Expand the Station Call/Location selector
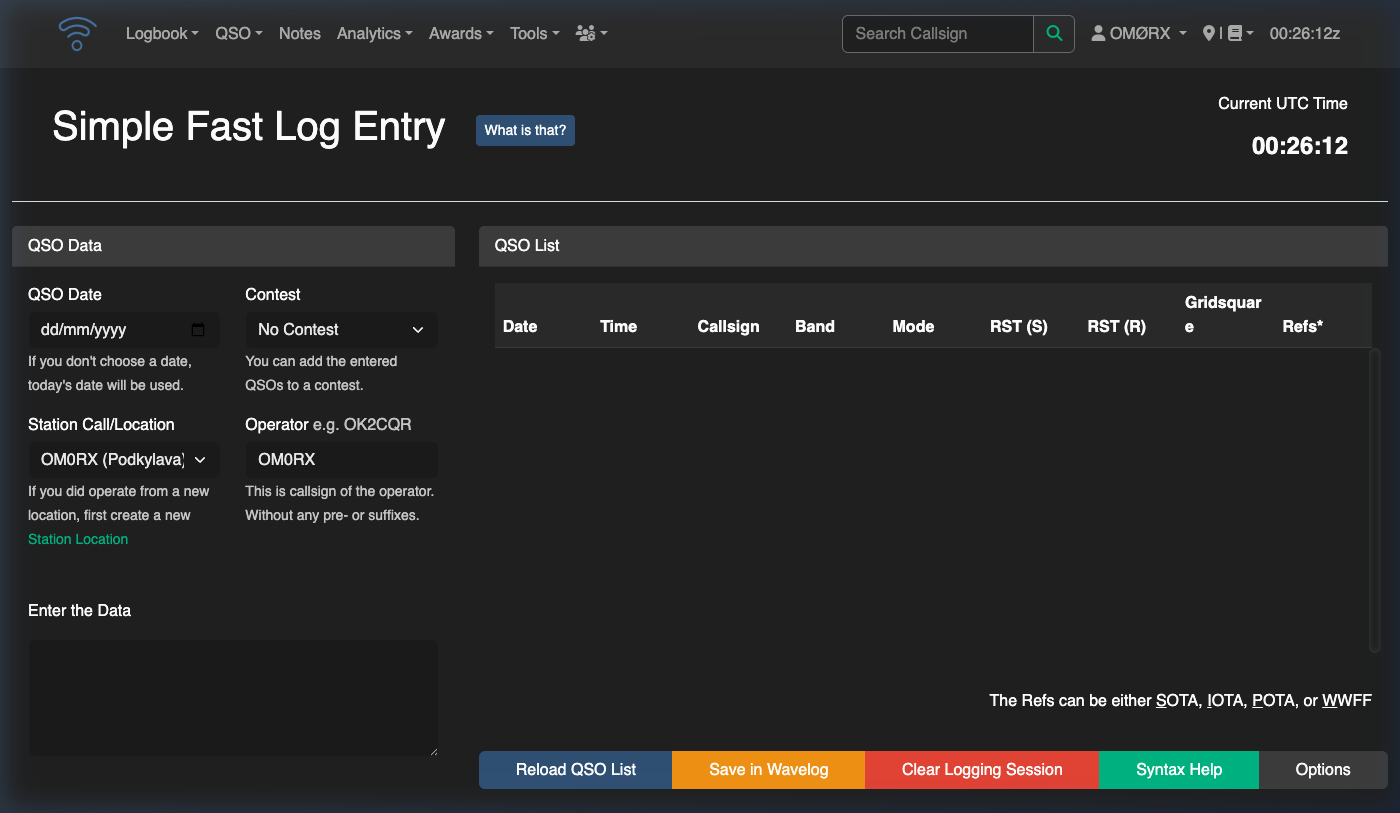The height and width of the screenshot is (813, 1400). pos(123,459)
